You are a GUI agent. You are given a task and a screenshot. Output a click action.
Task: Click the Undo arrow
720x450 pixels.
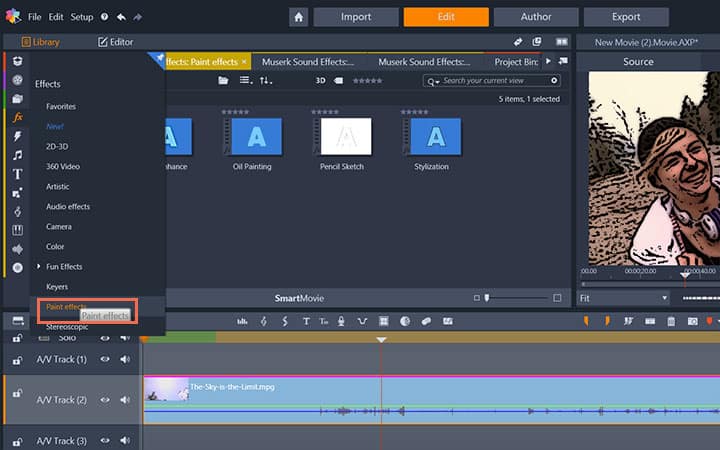(x=121, y=17)
